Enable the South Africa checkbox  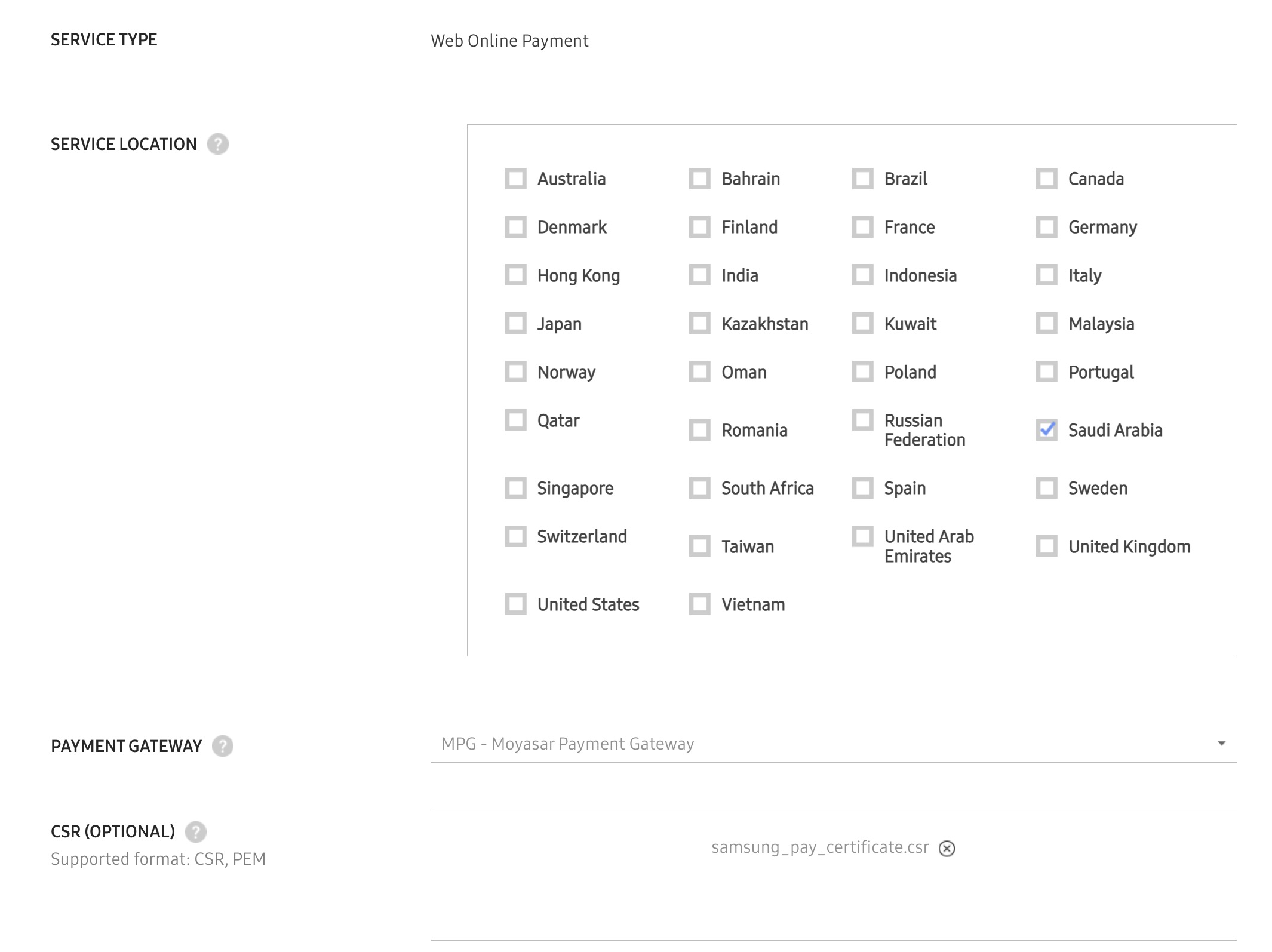point(699,488)
